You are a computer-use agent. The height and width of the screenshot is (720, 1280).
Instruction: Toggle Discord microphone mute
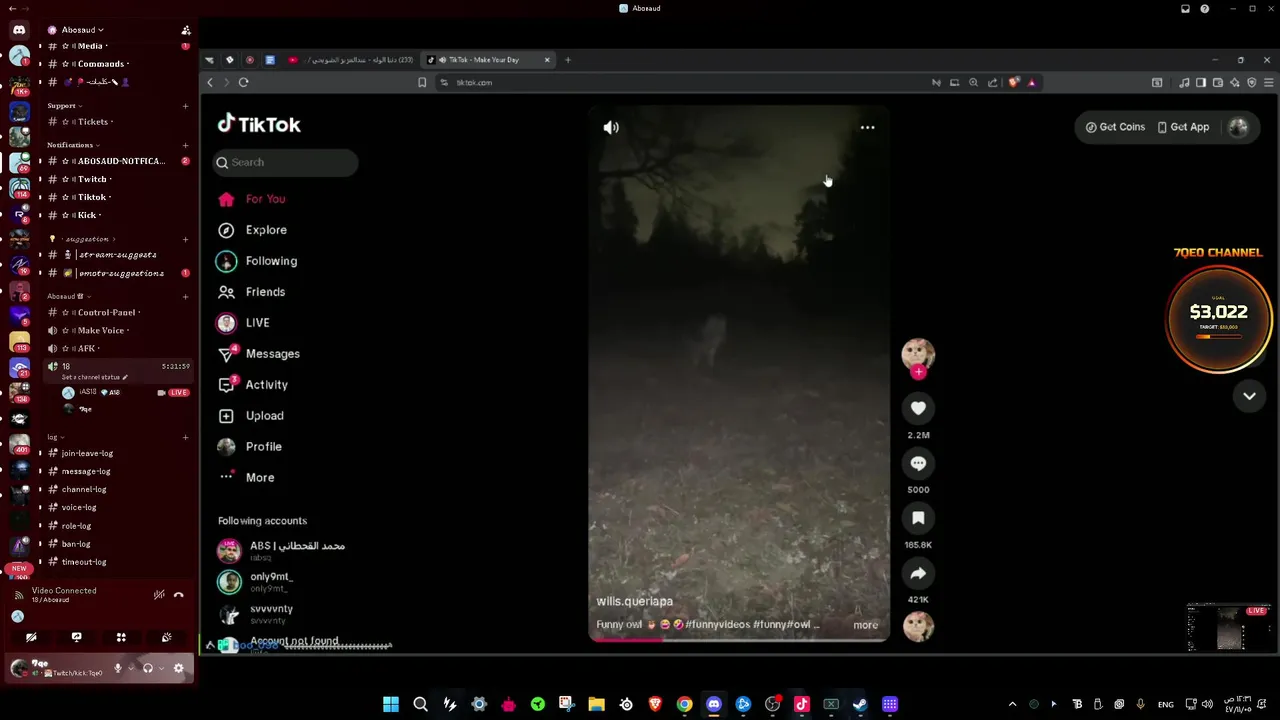click(118, 668)
